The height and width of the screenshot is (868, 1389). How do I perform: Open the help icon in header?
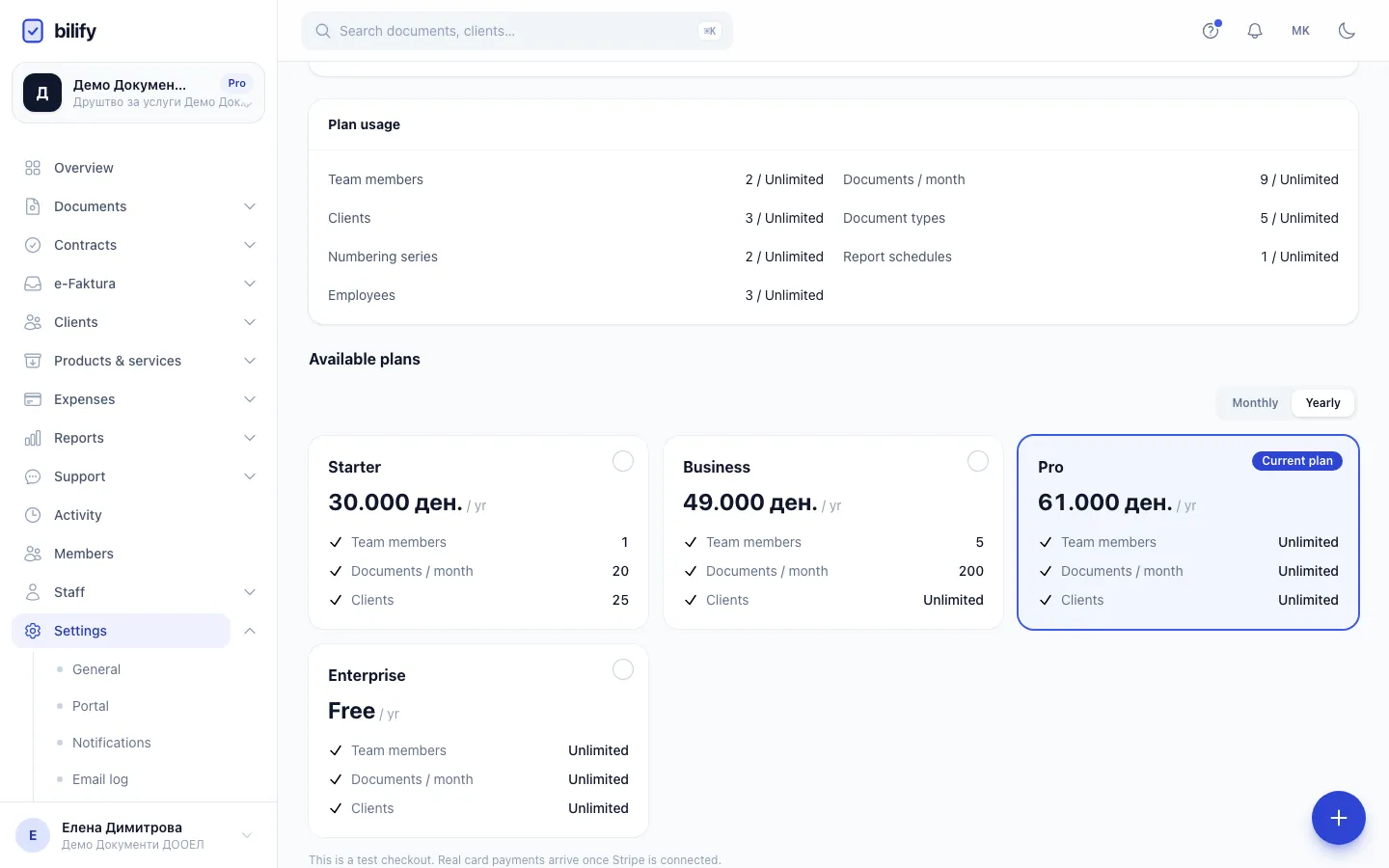pos(1211,31)
